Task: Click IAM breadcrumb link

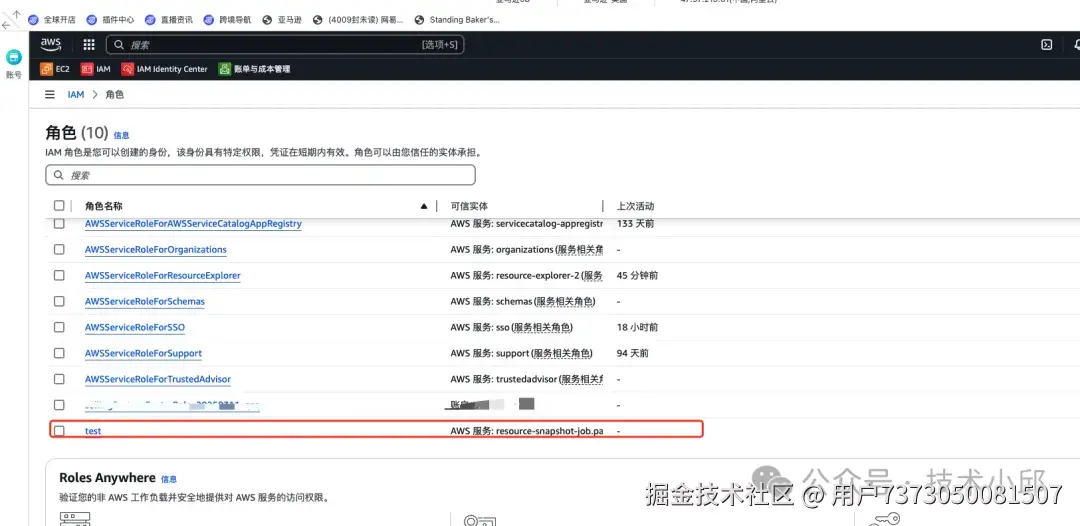Action: [76, 94]
